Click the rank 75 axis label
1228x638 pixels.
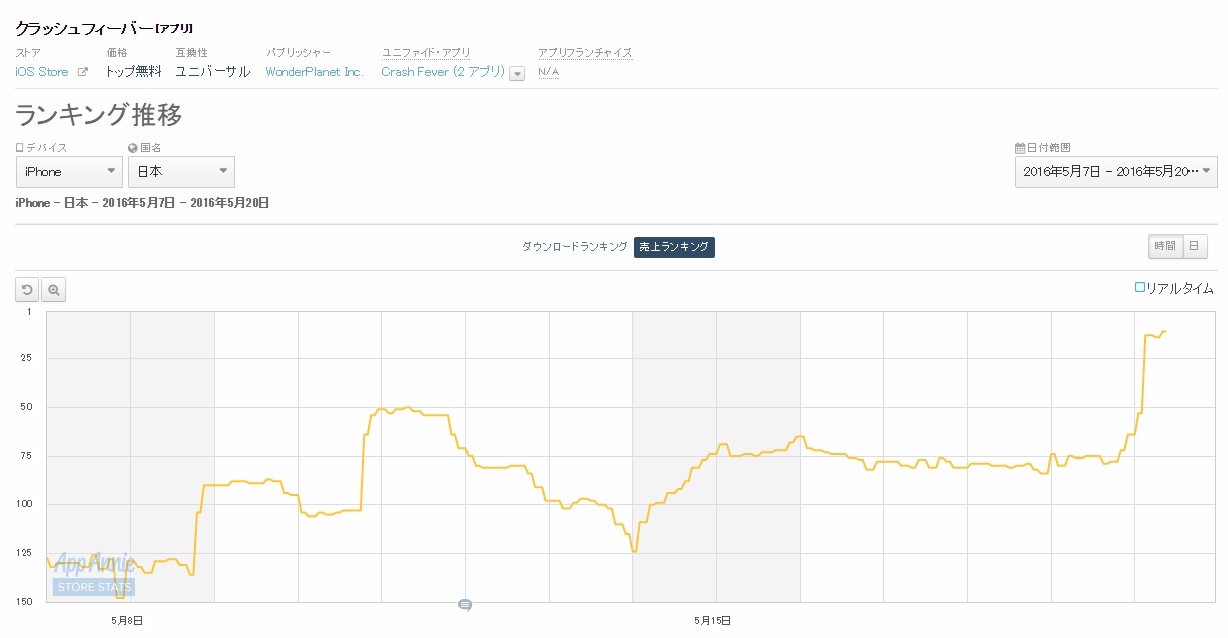26,456
